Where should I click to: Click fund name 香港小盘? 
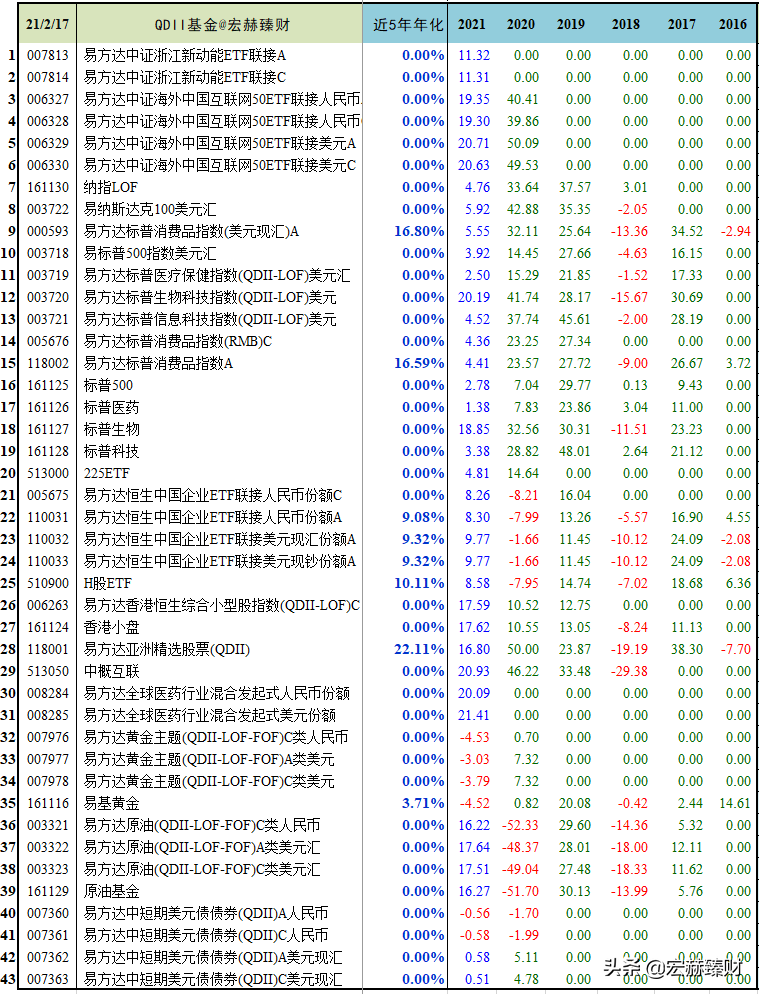point(111,627)
